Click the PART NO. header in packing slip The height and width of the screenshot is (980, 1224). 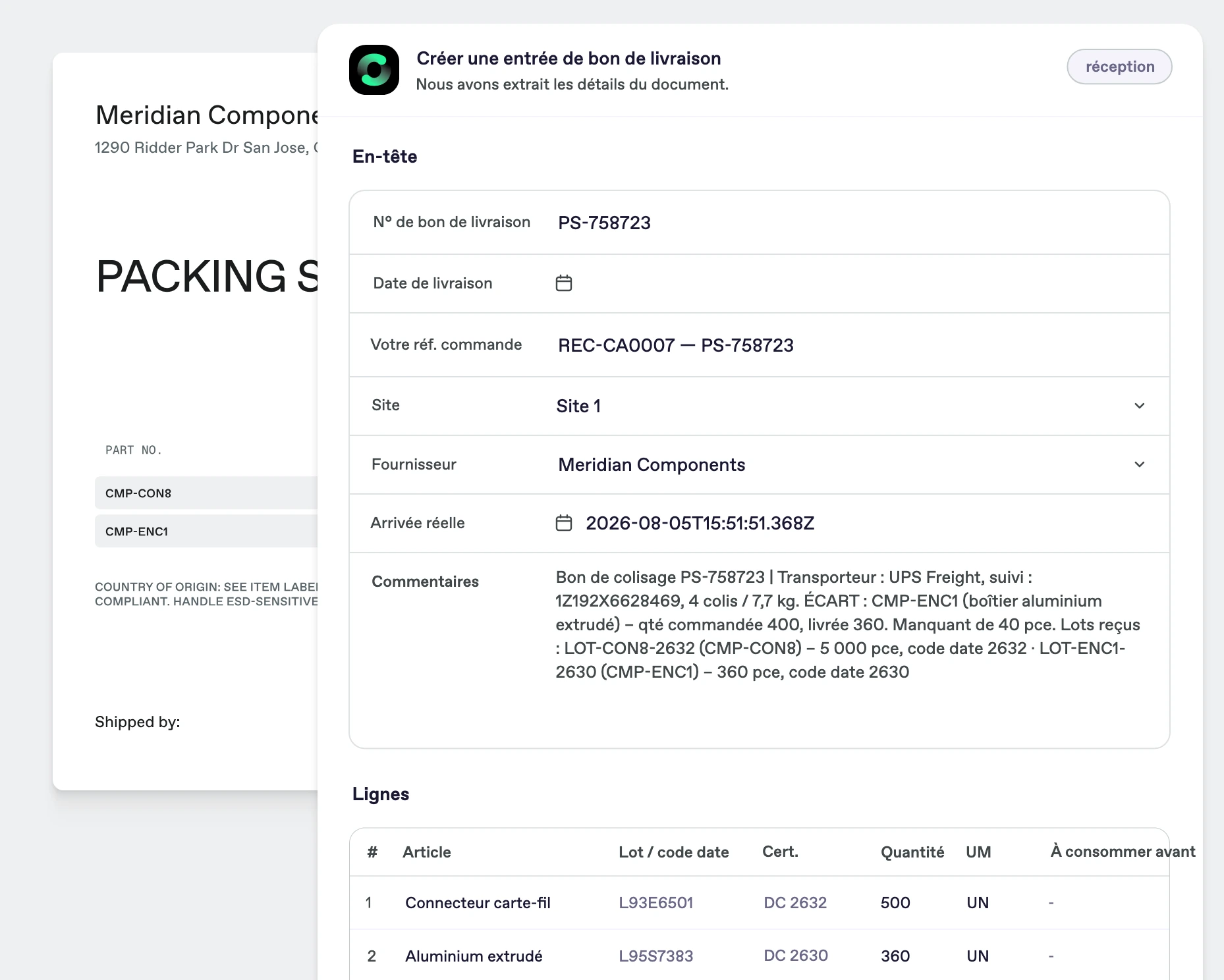(133, 450)
